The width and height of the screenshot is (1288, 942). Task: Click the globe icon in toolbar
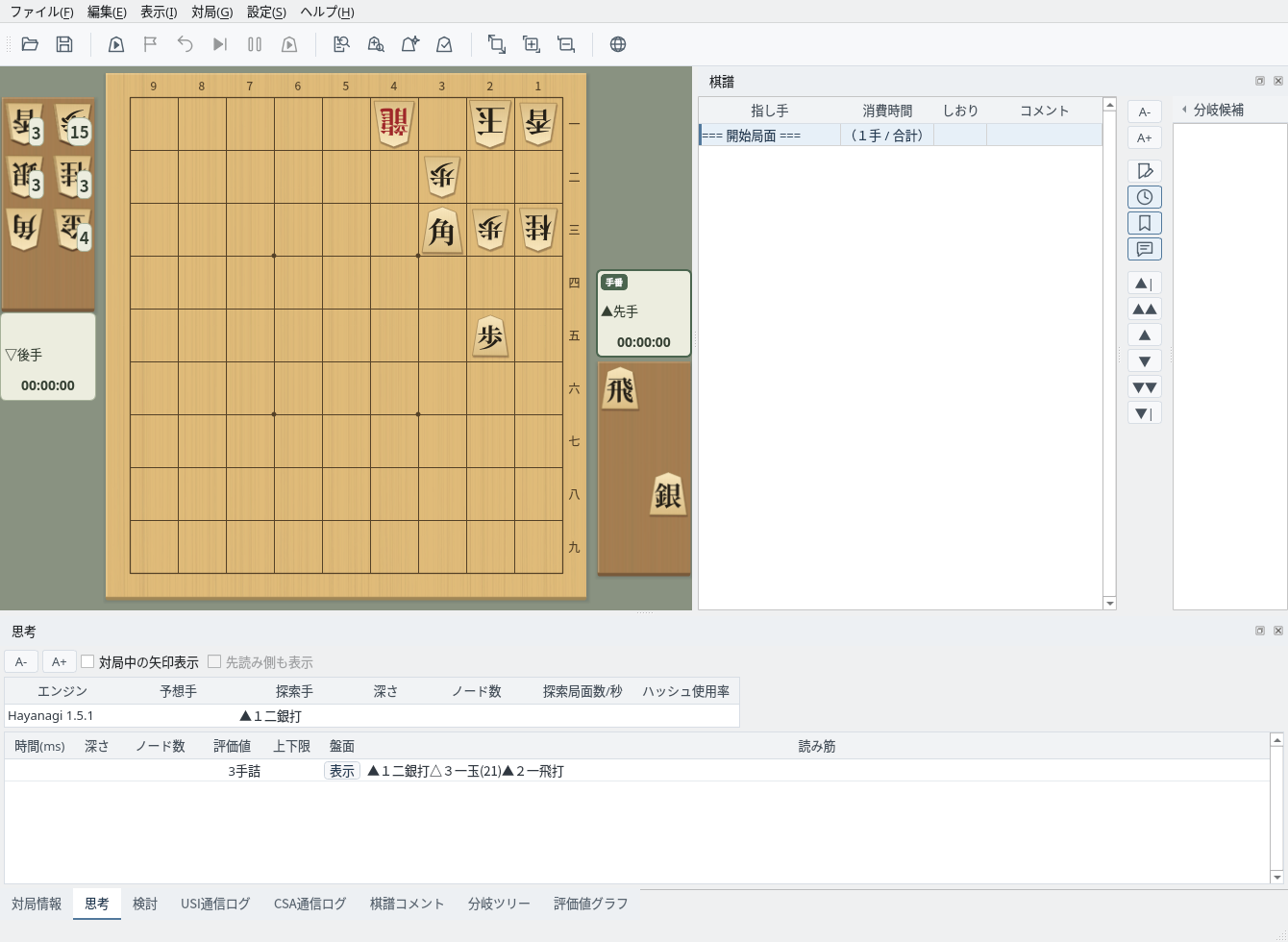pyautogui.click(x=618, y=44)
